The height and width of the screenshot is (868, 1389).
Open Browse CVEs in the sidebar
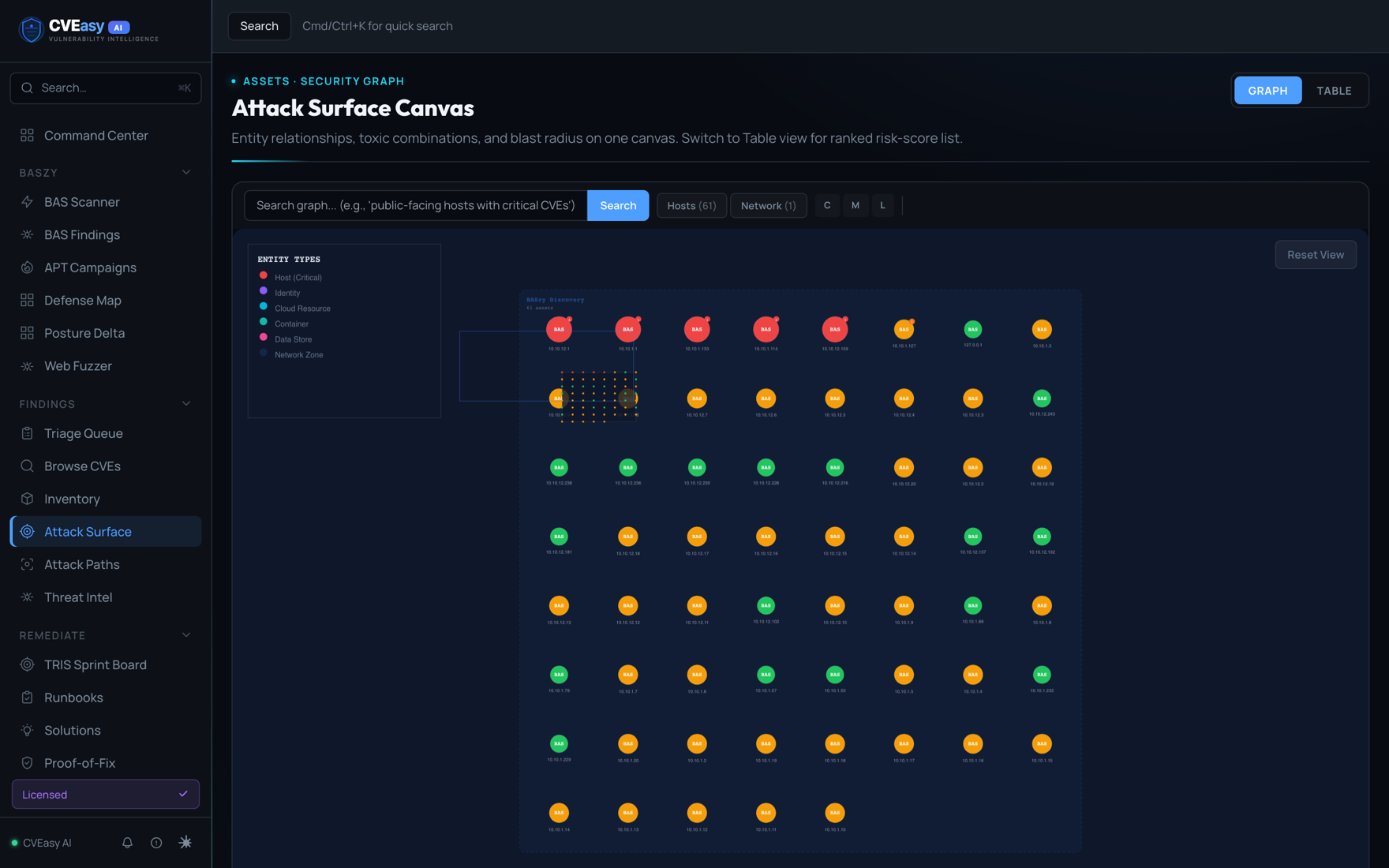(x=105, y=466)
